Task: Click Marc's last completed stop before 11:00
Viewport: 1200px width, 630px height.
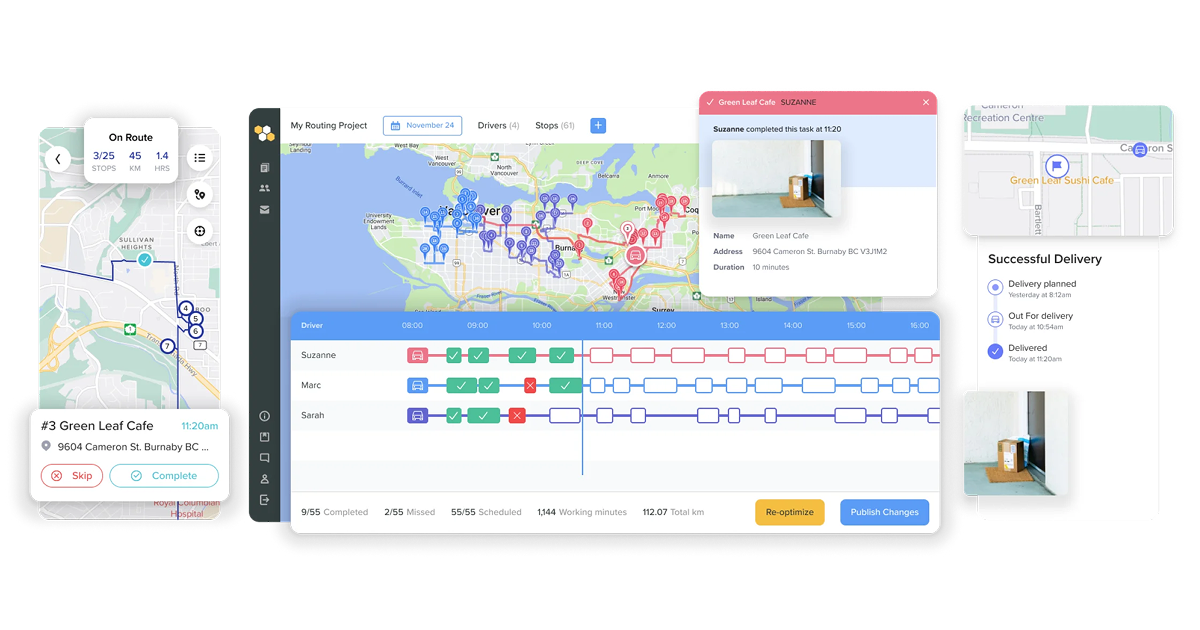Action: coord(565,385)
